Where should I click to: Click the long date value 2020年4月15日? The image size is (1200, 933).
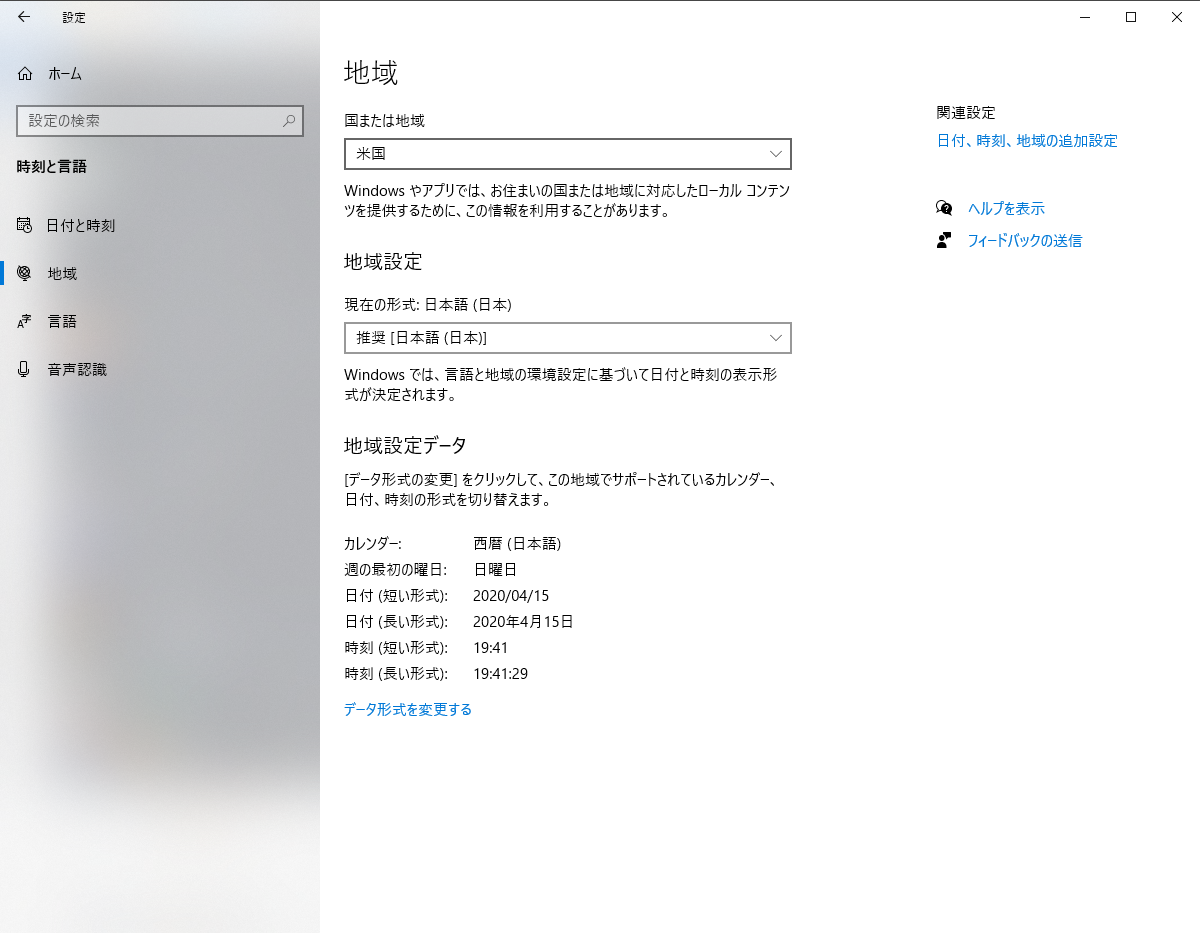click(x=523, y=621)
